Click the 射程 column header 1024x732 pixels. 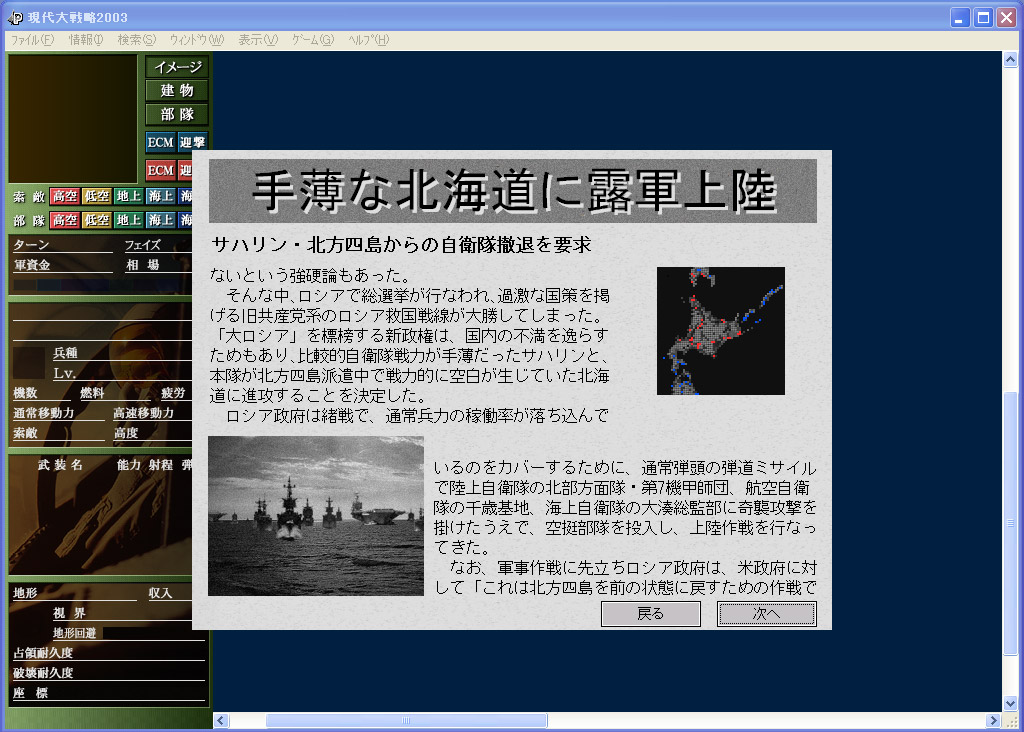pos(161,465)
